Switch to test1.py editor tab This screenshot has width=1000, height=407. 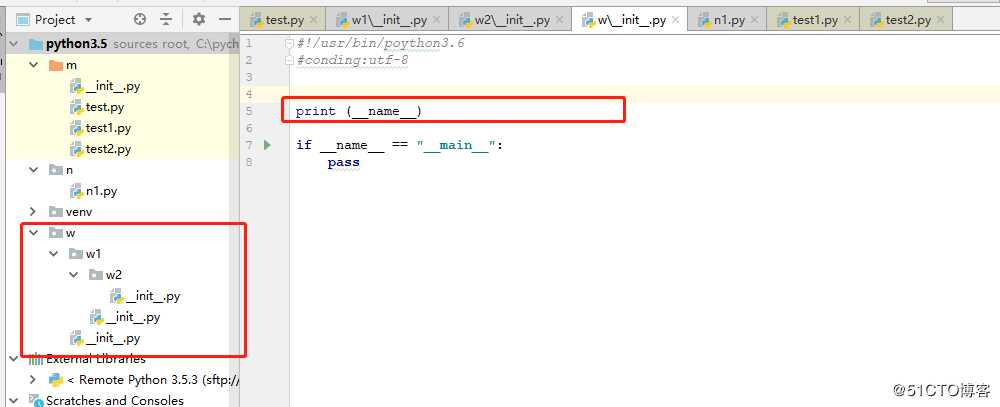[815, 20]
